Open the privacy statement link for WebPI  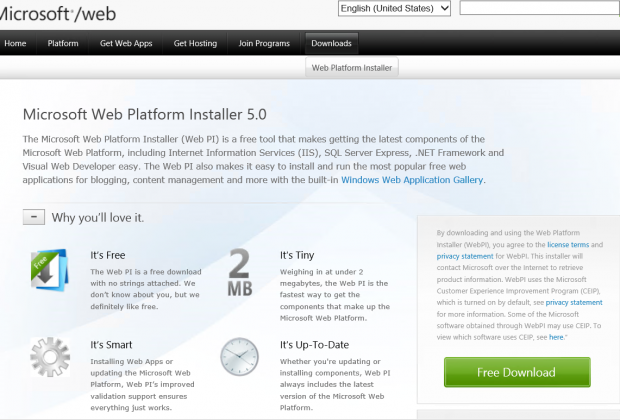(465, 256)
